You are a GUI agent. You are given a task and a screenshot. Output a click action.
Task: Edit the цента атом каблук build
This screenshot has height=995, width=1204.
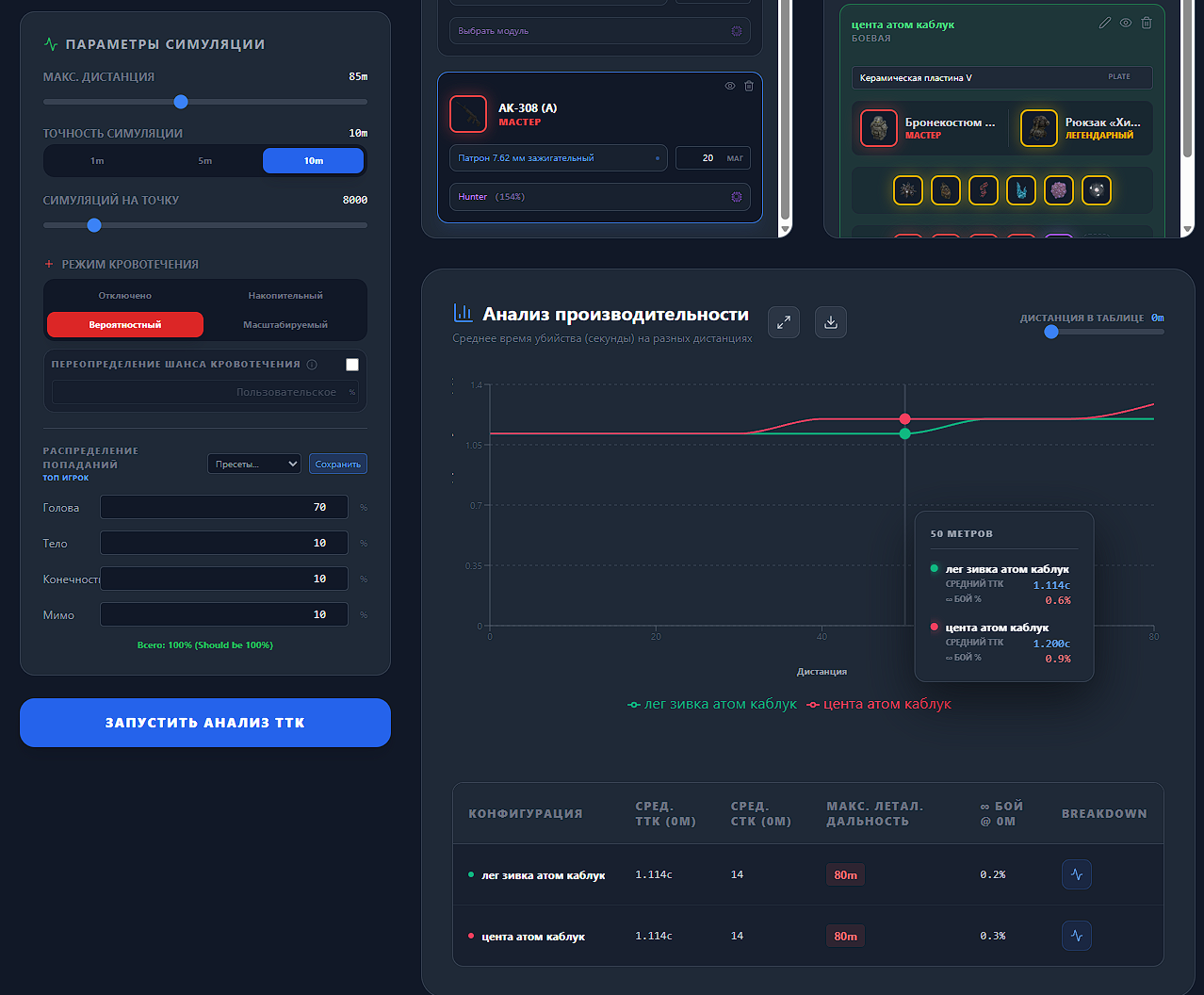click(1105, 23)
